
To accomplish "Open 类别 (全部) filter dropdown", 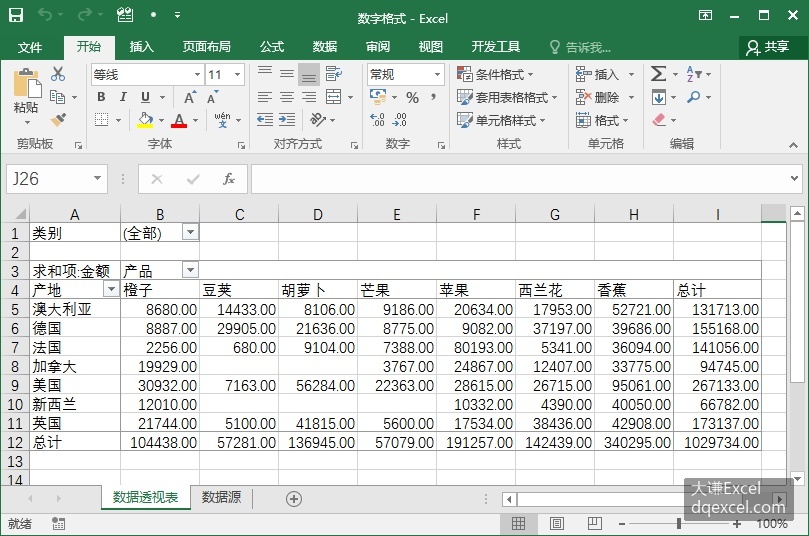I will pyautogui.click(x=190, y=232).
